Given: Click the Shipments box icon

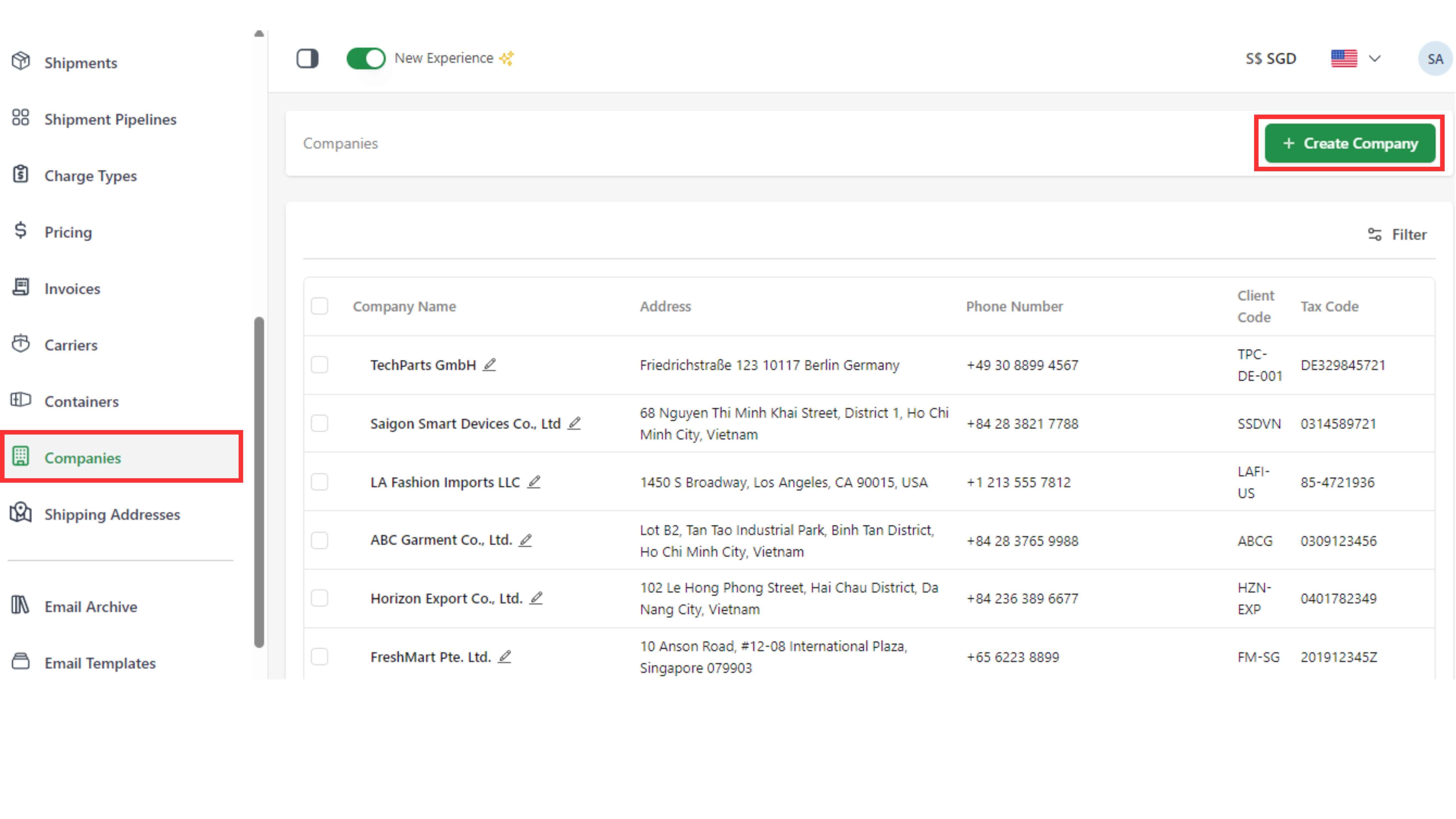Looking at the screenshot, I should pyautogui.click(x=21, y=61).
